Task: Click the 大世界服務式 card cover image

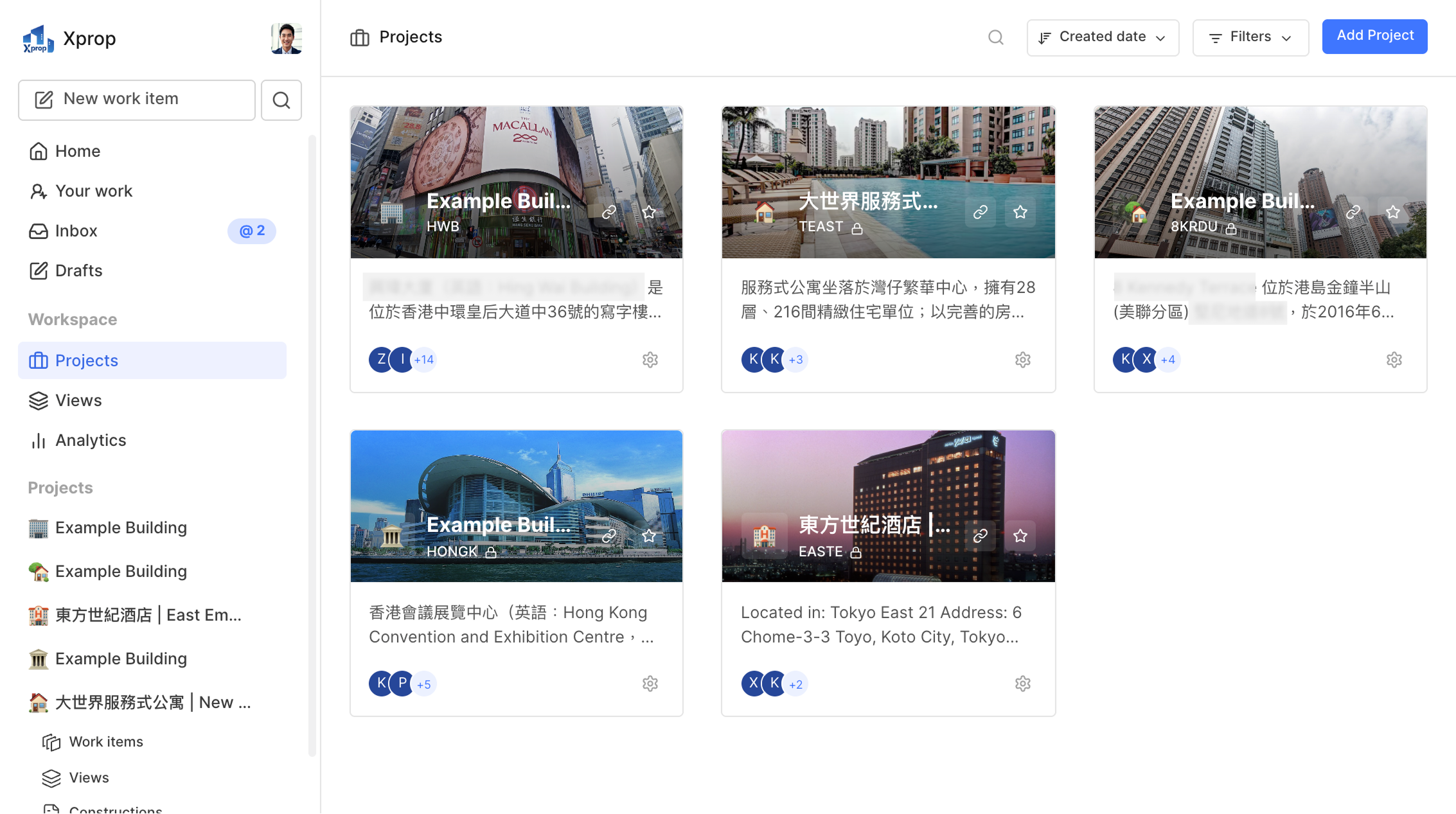Action: [x=889, y=182]
